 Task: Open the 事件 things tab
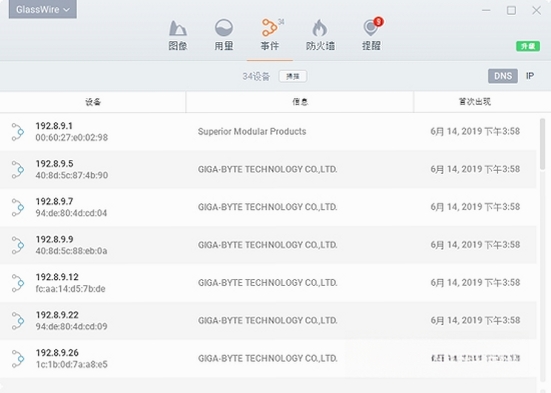click(270, 36)
